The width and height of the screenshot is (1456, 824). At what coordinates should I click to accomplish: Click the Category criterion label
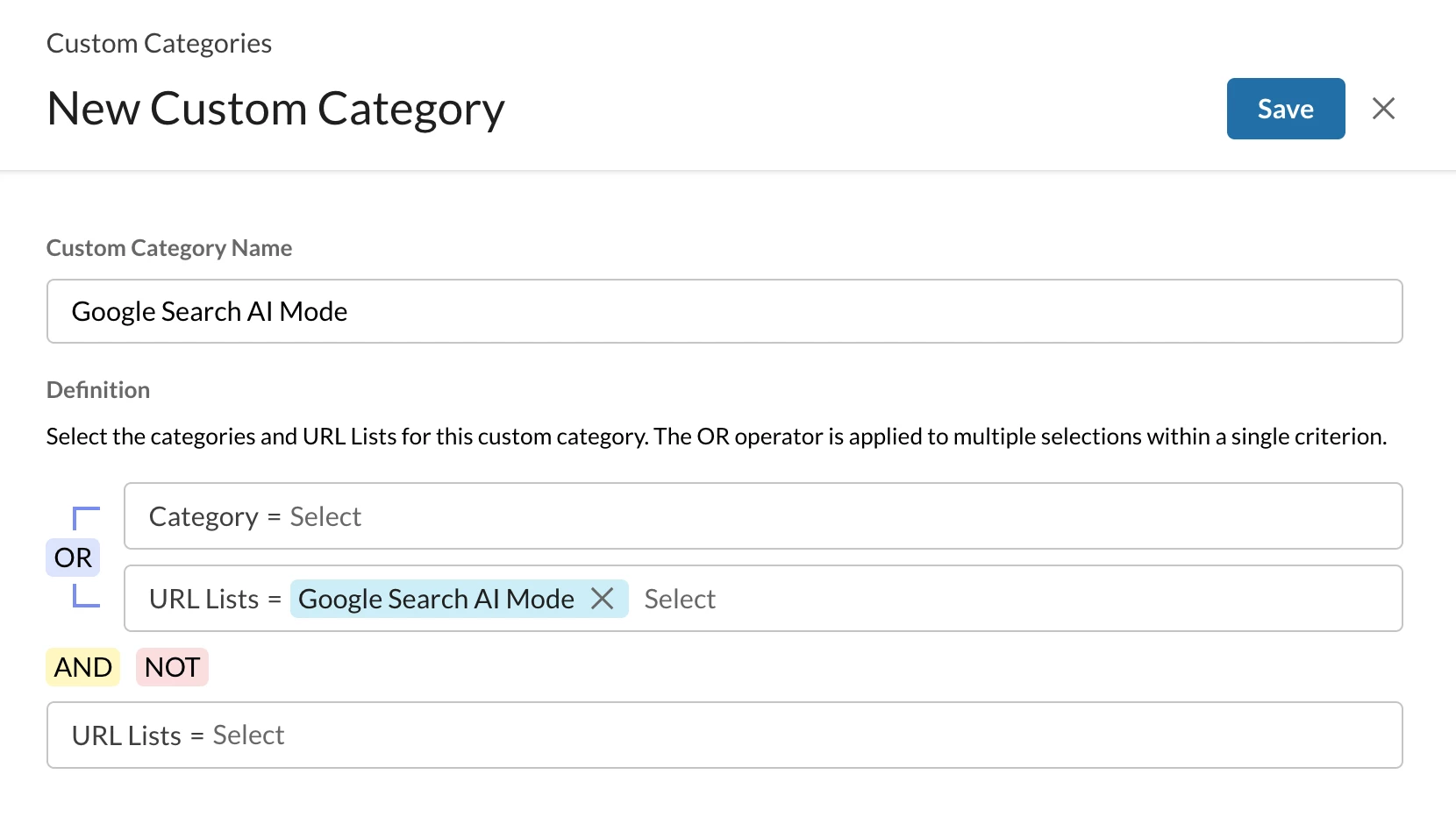click(203, 516)
